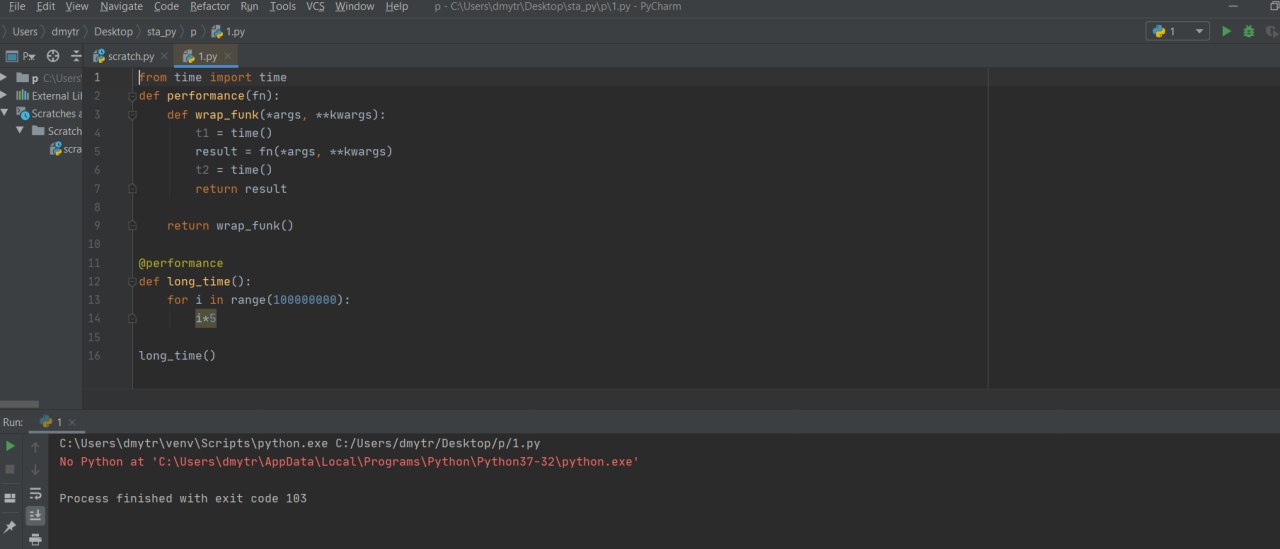The height and width of the screenshot is (549, 1280).
Task: Open the File menu
Action: pos(17,6)
